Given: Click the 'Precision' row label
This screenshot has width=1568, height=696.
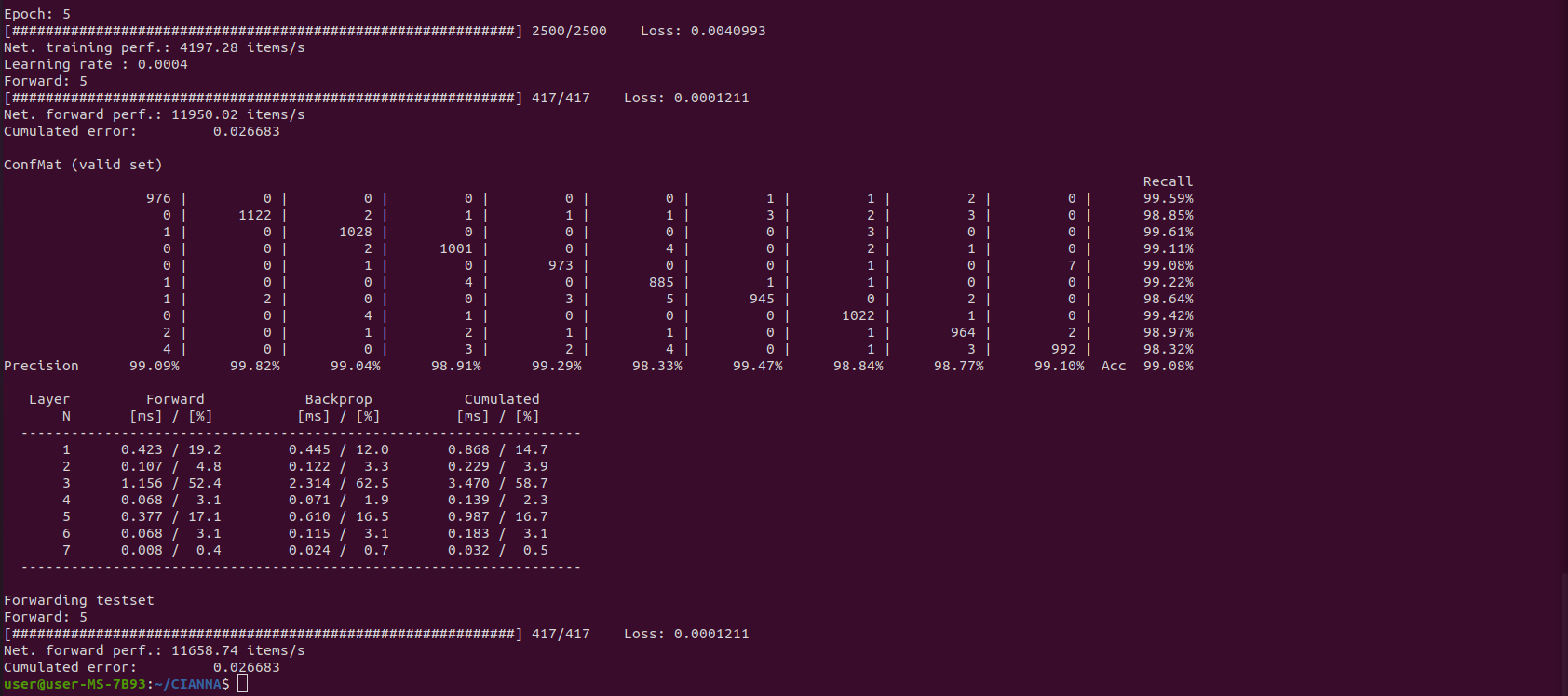Looking at the screenshot, I should (x=41, y=366).
